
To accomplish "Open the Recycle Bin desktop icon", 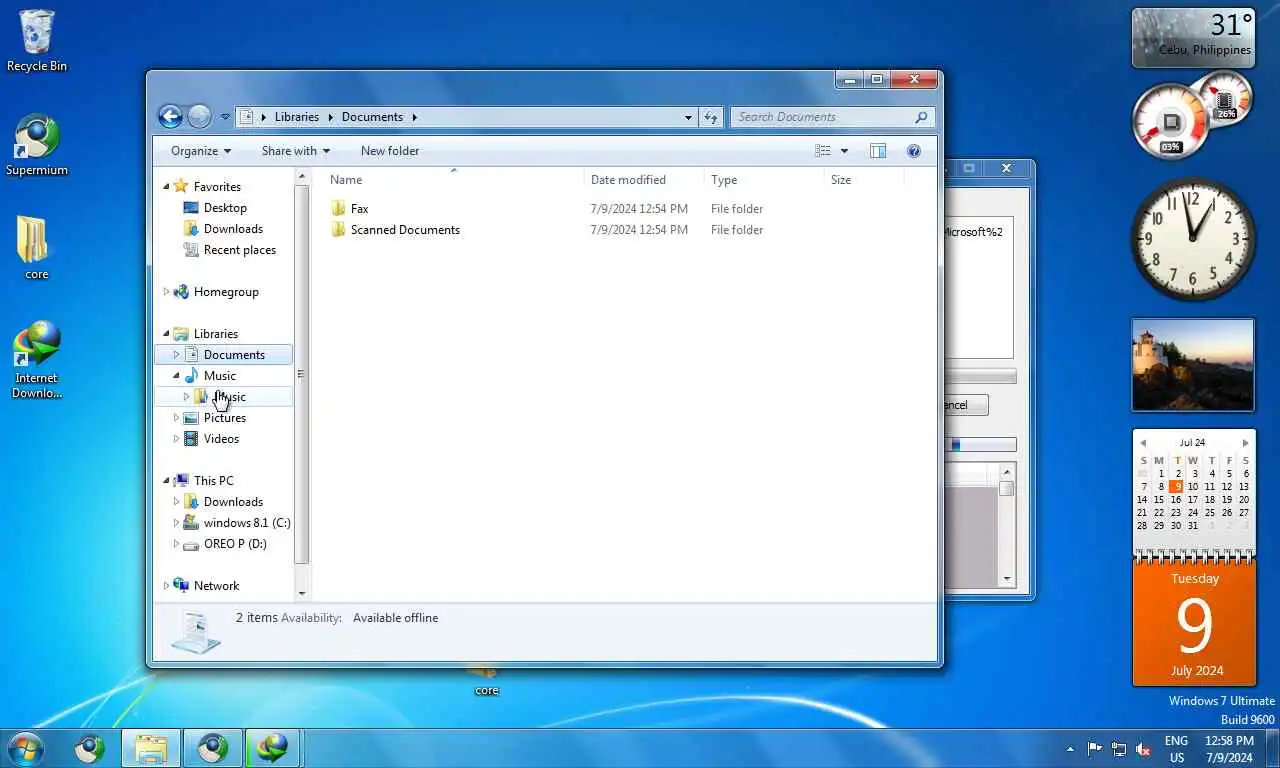I will [x=37, y=41].
